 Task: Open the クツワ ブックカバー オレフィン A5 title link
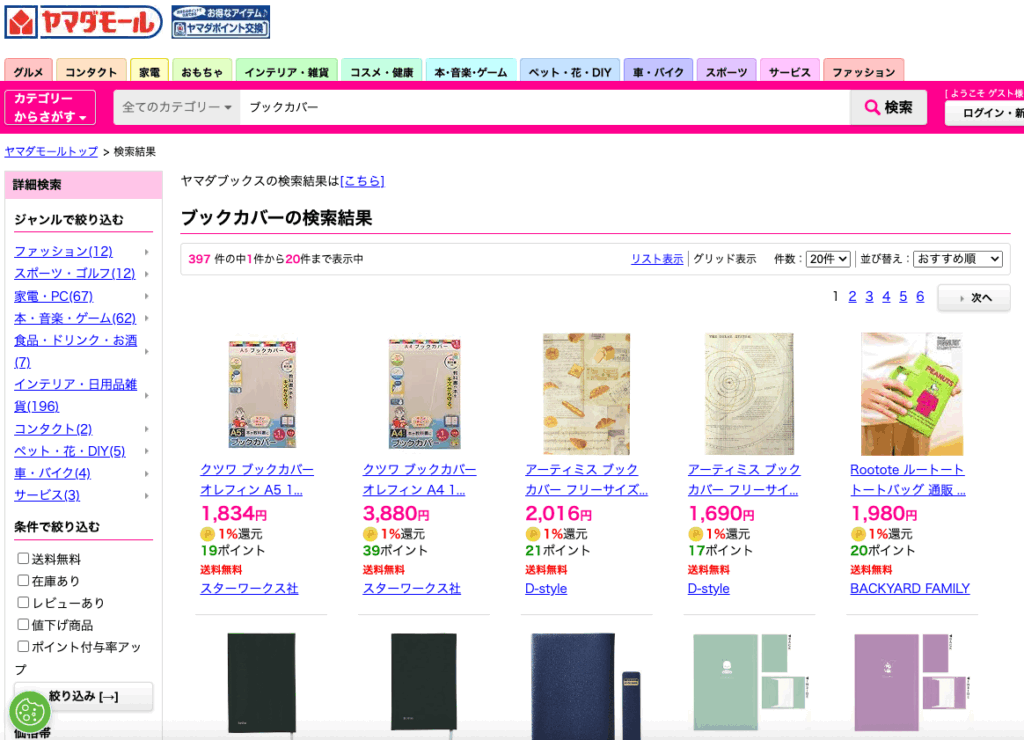pyautogui.click(x=257, y=479)
